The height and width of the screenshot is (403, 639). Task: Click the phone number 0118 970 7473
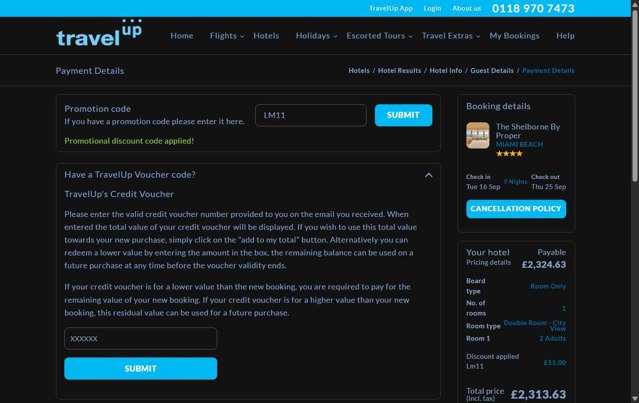(533, 9)
